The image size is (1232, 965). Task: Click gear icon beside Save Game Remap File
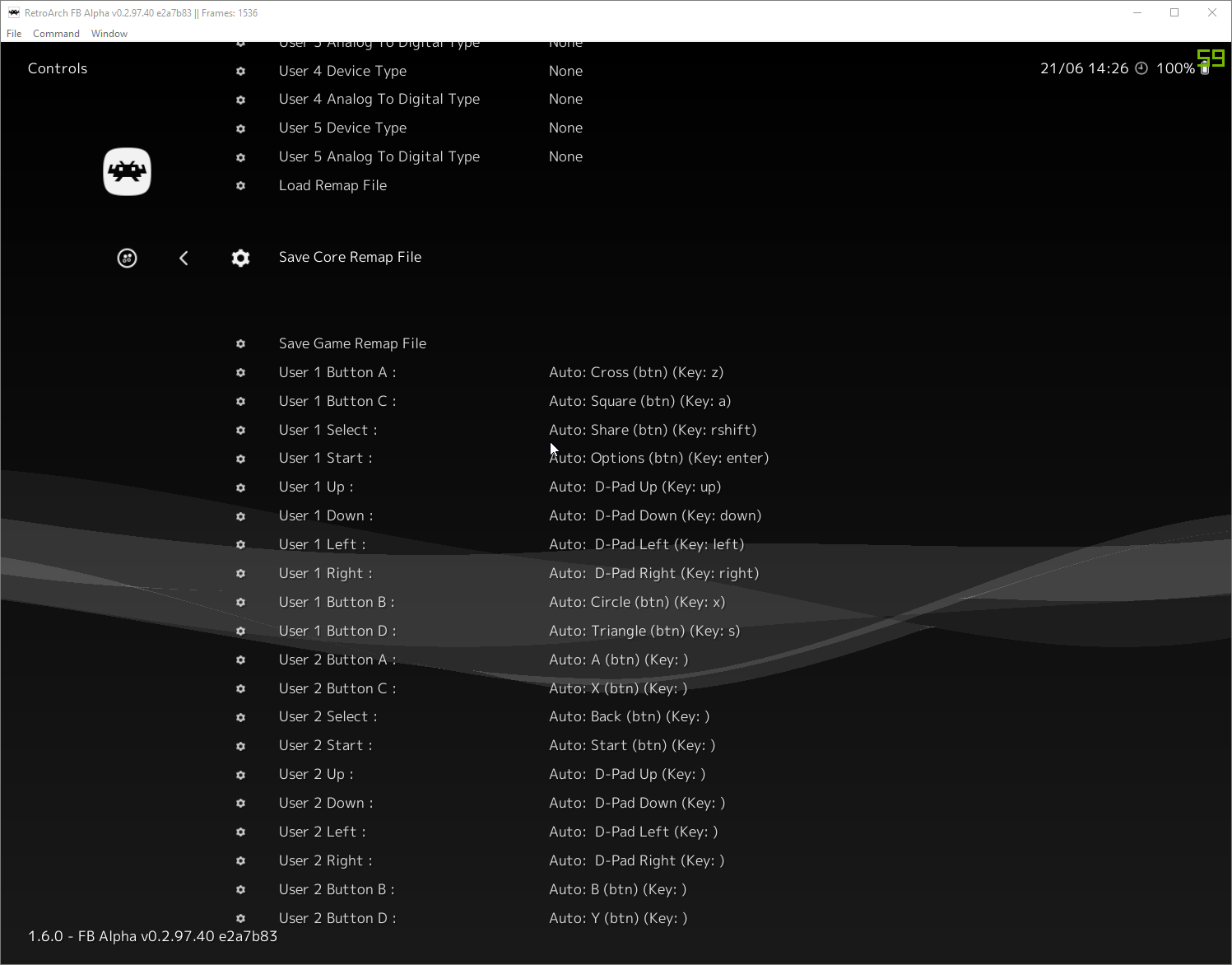pyautogui.click(x=240, y=344)
